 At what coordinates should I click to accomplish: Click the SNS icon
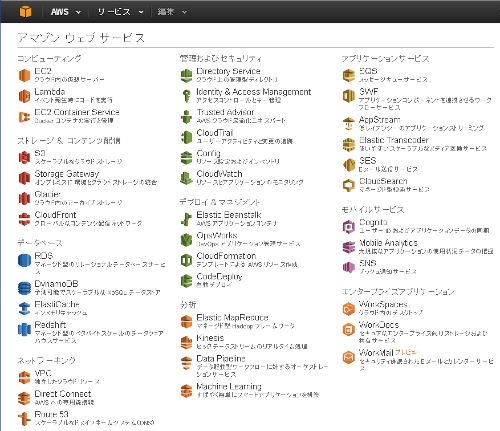pos(349,267)
